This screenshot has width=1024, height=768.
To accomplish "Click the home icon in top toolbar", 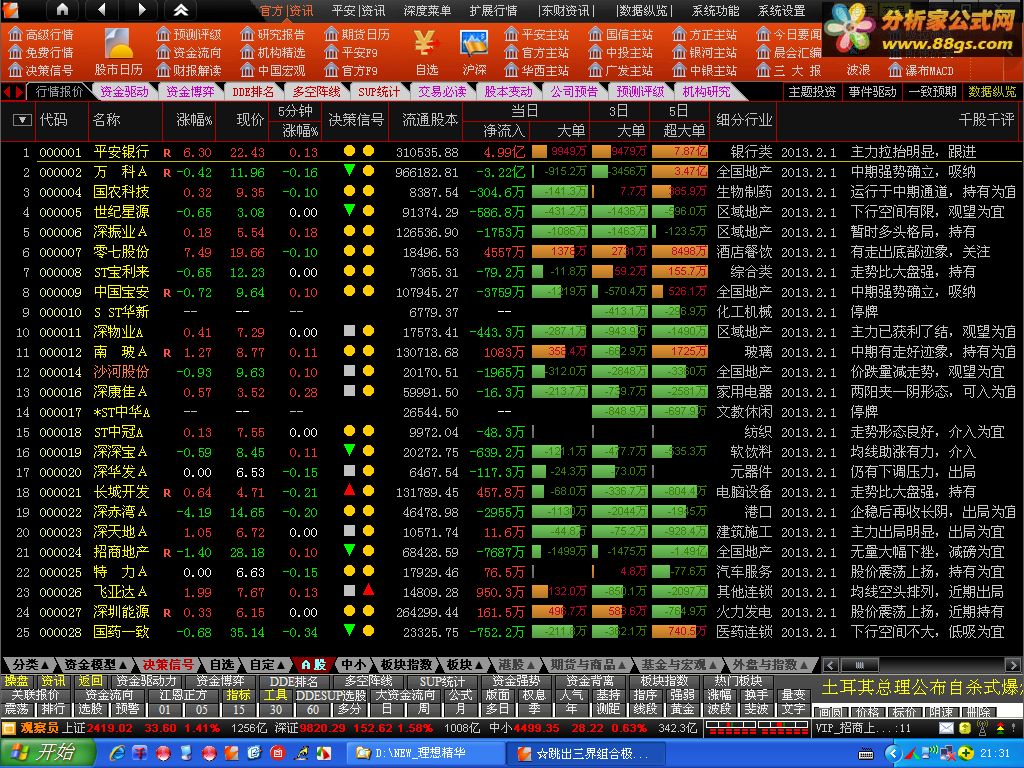I will tap(62, 10).
